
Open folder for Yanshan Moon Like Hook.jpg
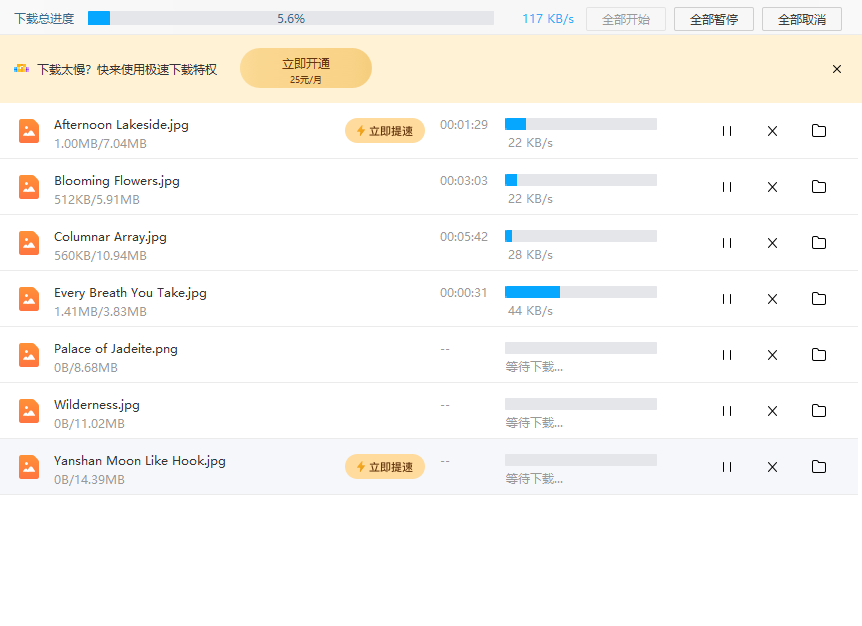click(x=819, y=467)
